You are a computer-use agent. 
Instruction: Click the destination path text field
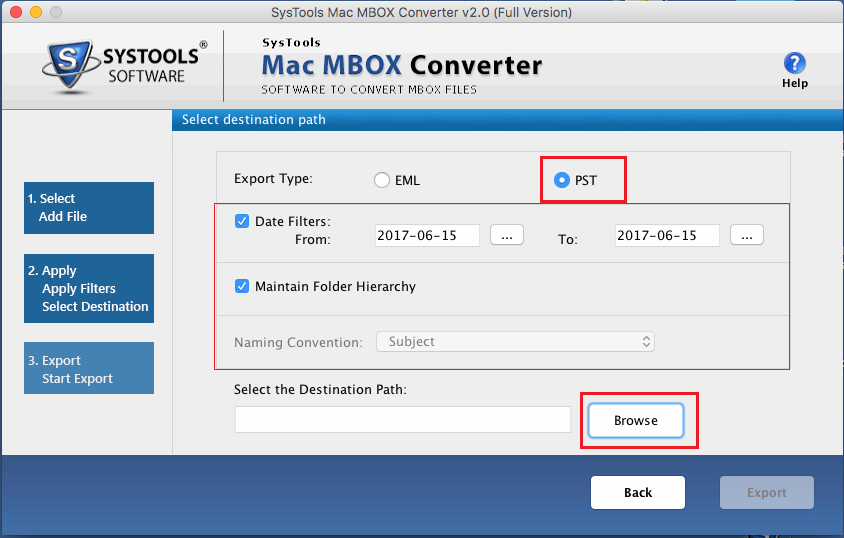pos(402,420)
